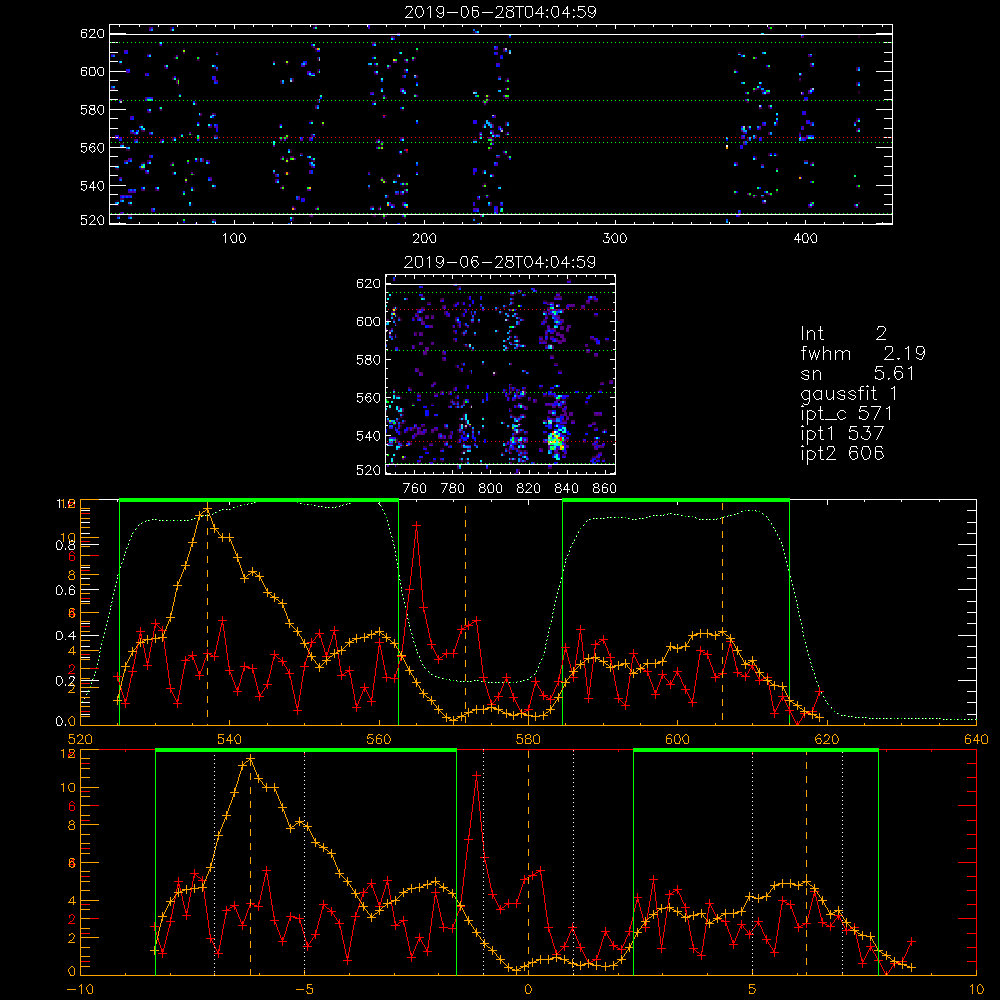
Task: Click white y-axis label 0.6 on third plot
Action: pos(65,591)
